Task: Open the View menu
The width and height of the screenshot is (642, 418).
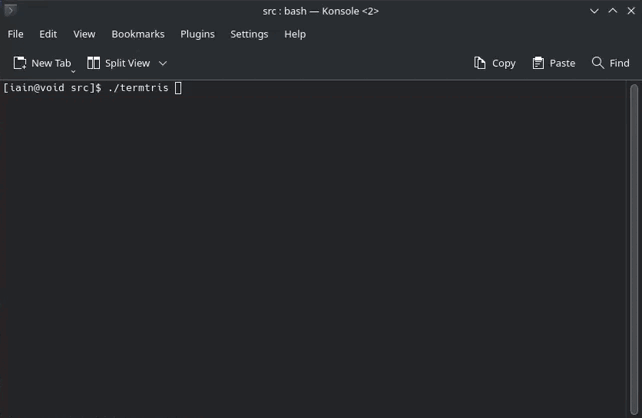Action: pyautogui.click(x=84, y=34)
